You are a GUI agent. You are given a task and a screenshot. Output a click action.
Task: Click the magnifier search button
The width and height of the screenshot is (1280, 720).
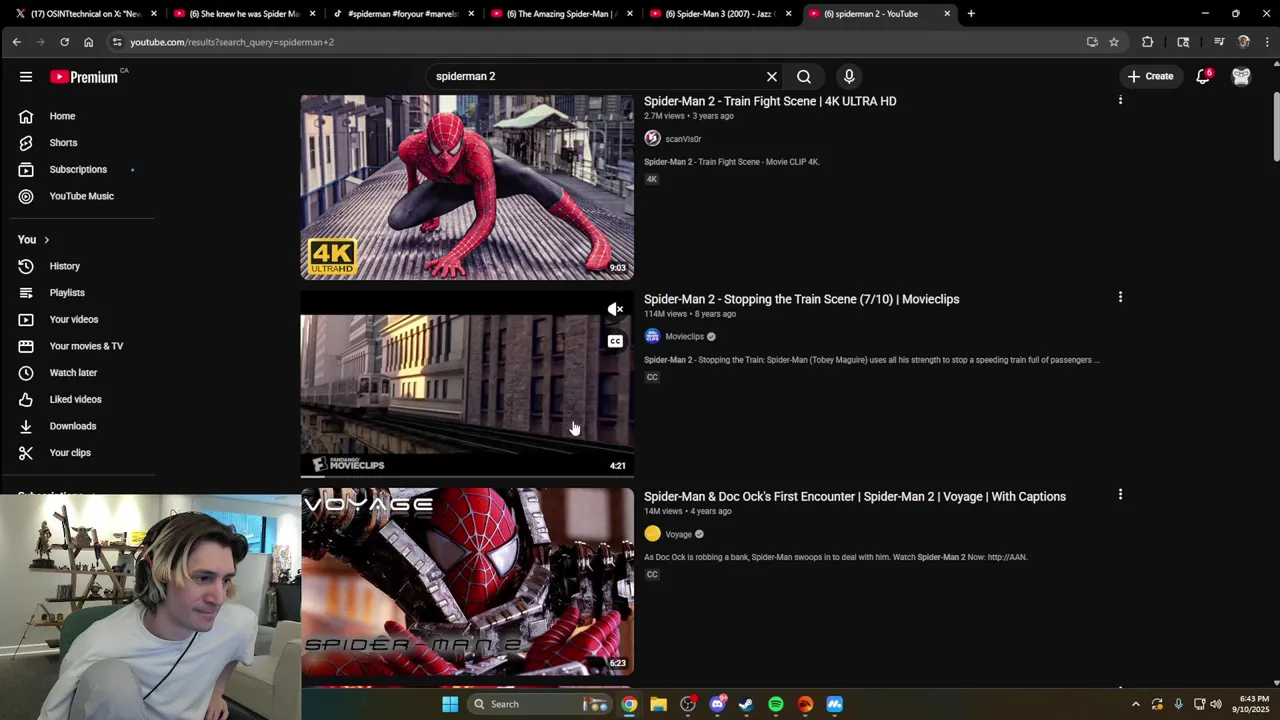coord(804,76)
